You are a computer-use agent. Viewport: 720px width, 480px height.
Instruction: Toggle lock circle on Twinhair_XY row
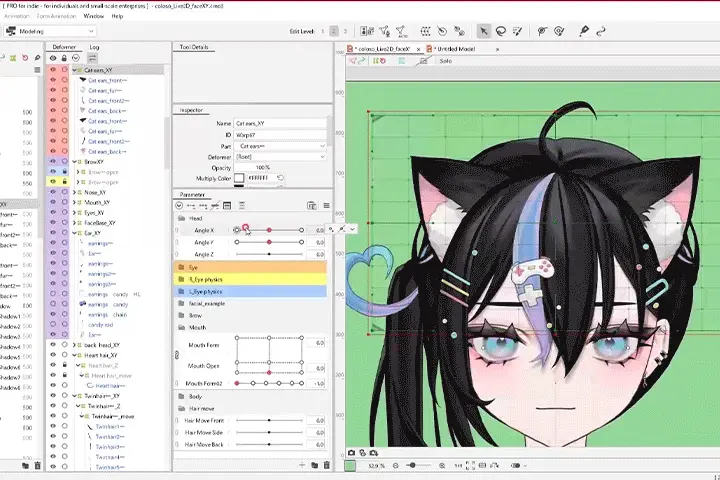coord(65,395)
